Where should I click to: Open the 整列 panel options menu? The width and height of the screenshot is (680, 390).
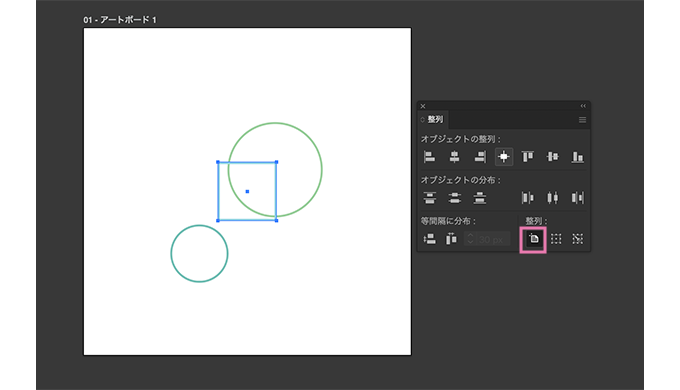[x=582, y=120]
